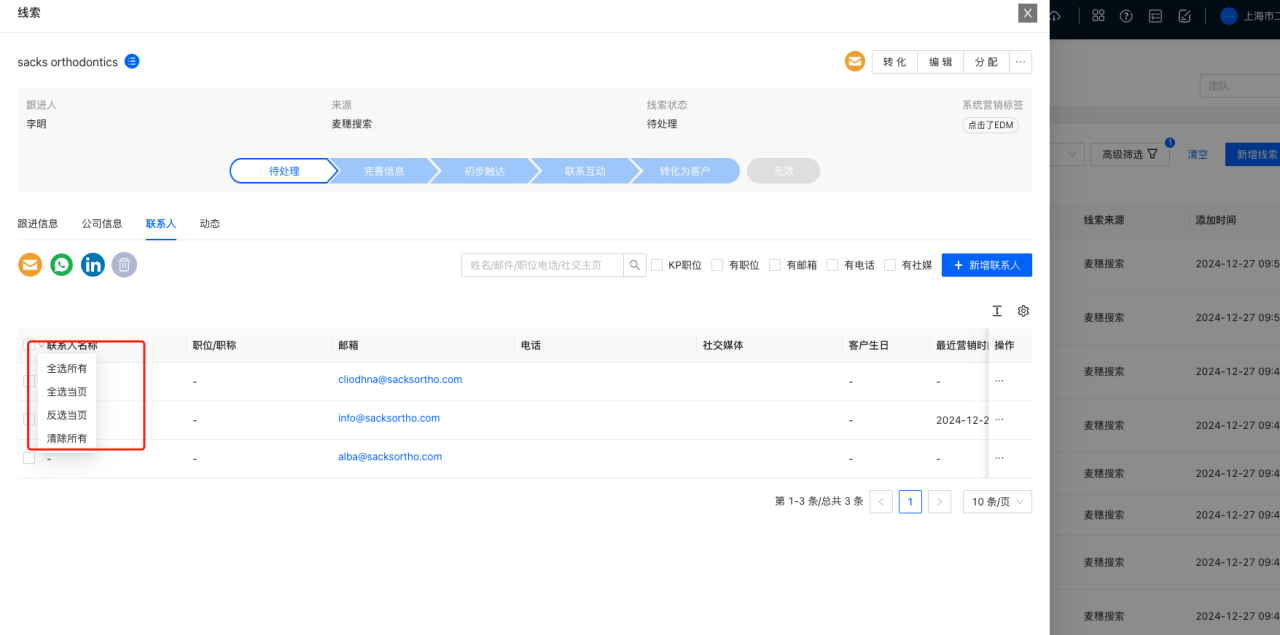
Task: Click the LinkedIn icon
Action: pos(93,265)
